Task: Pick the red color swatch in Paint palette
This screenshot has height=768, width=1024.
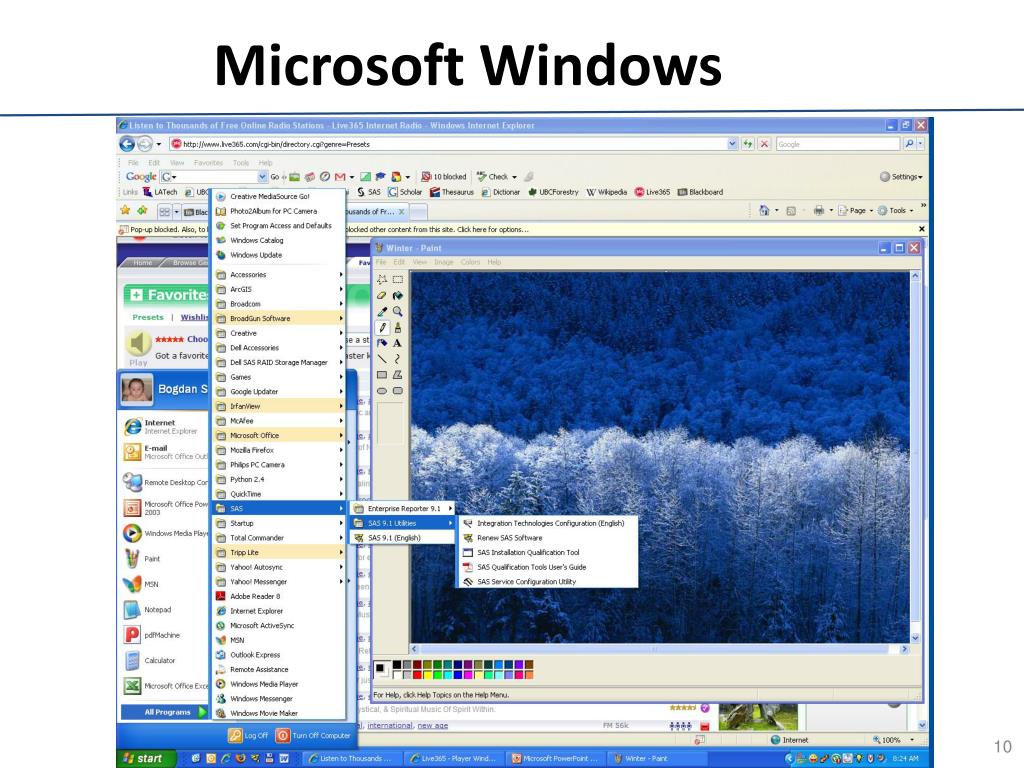Action: click(417, 675)
